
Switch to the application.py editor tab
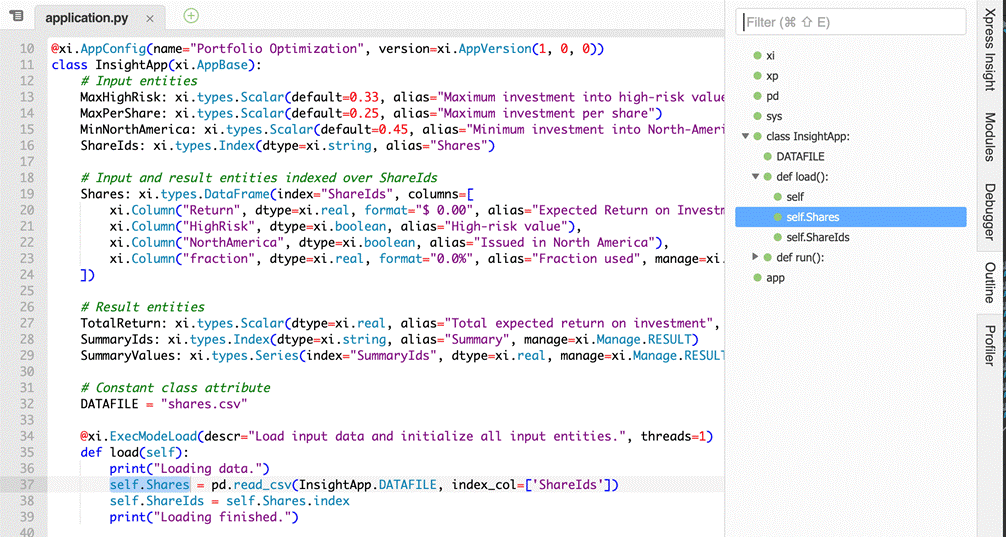86,18
